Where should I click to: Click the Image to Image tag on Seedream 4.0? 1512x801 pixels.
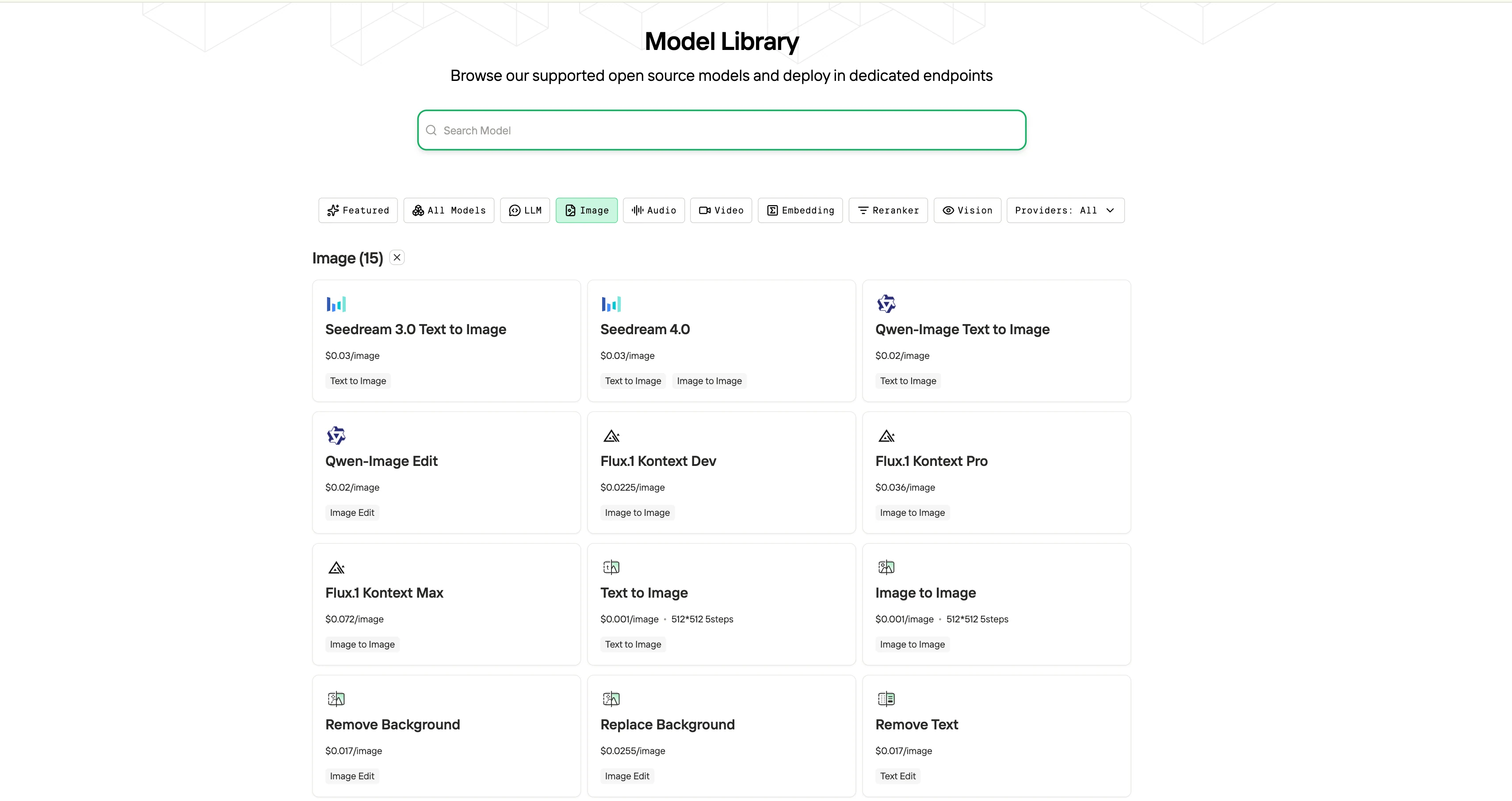(x=709, y=381)
